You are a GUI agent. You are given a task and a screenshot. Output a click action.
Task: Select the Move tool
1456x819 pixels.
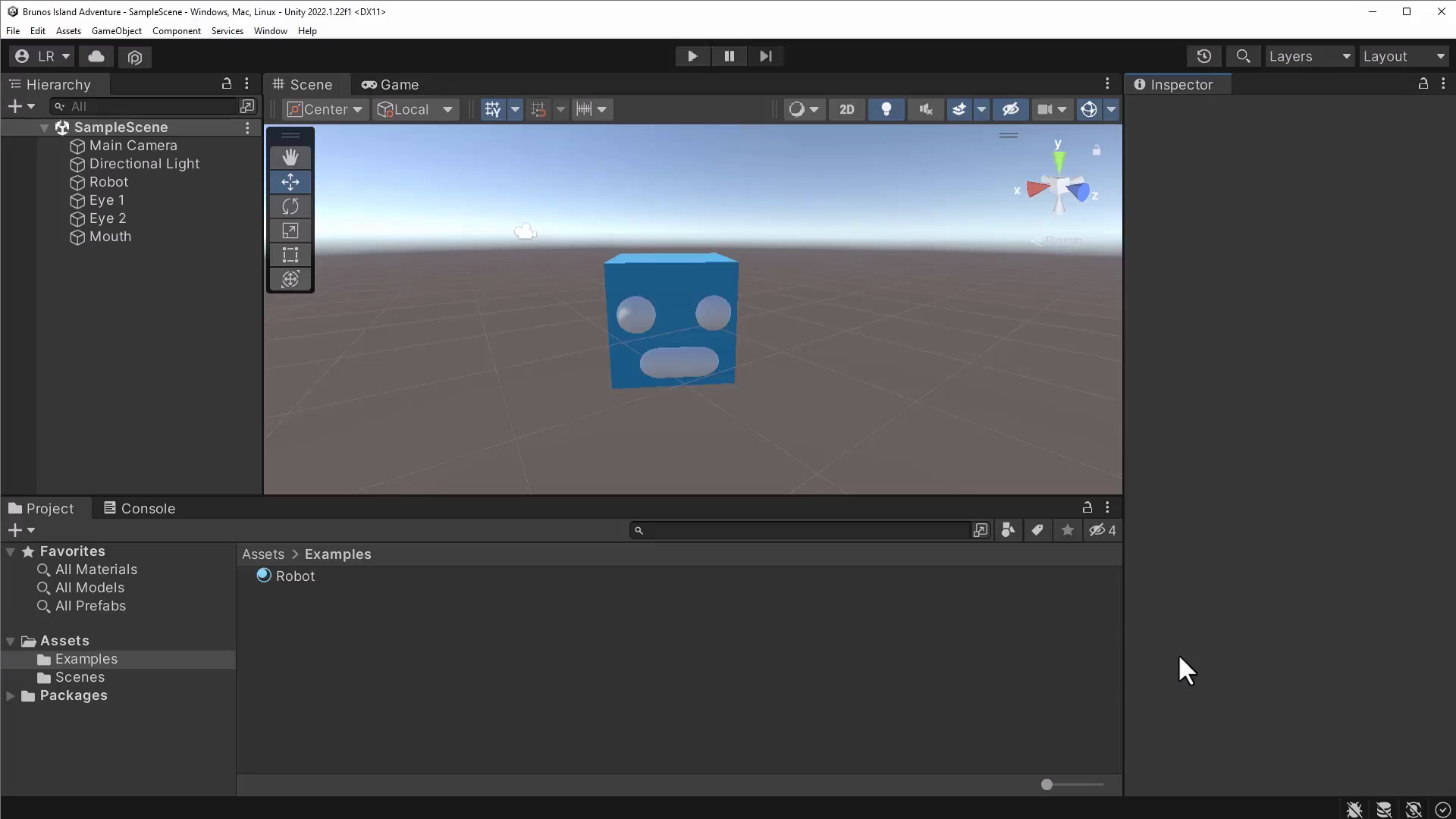(x=290, y=182)
